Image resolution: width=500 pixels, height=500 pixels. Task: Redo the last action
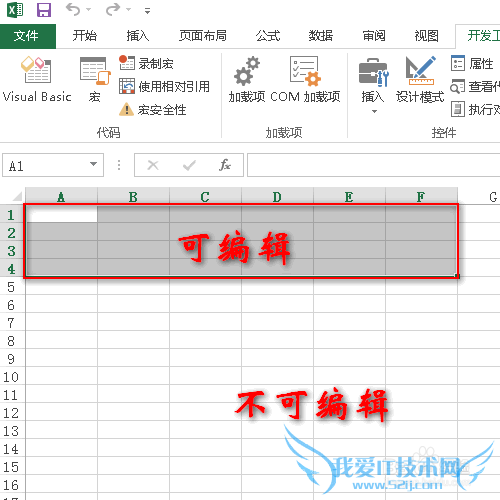point(113,9)
